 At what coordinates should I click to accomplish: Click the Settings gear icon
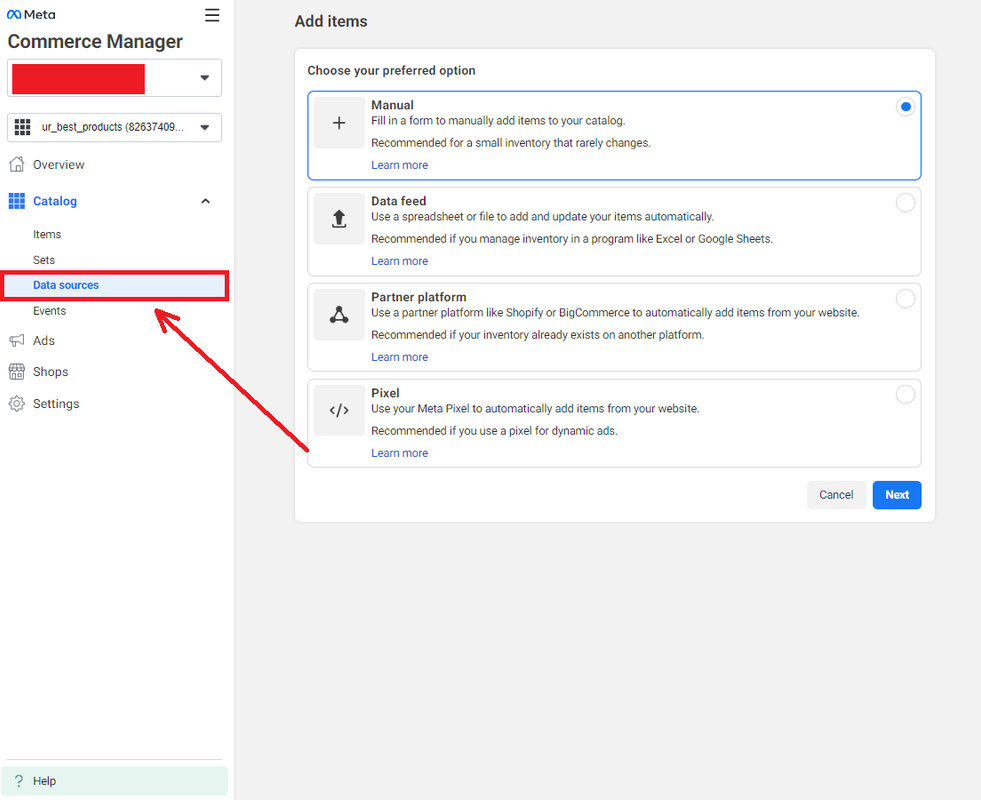coord(17,403)
